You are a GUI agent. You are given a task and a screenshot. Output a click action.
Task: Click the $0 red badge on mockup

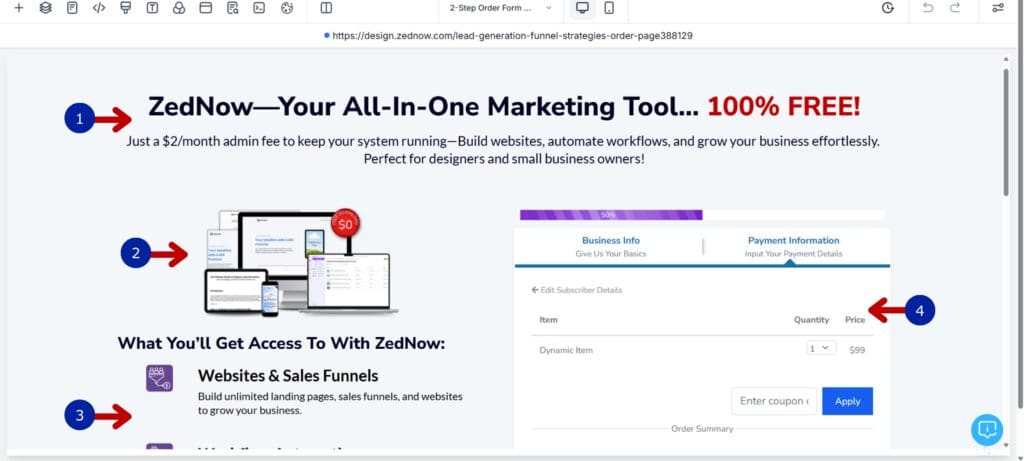(x=345, y=224)
